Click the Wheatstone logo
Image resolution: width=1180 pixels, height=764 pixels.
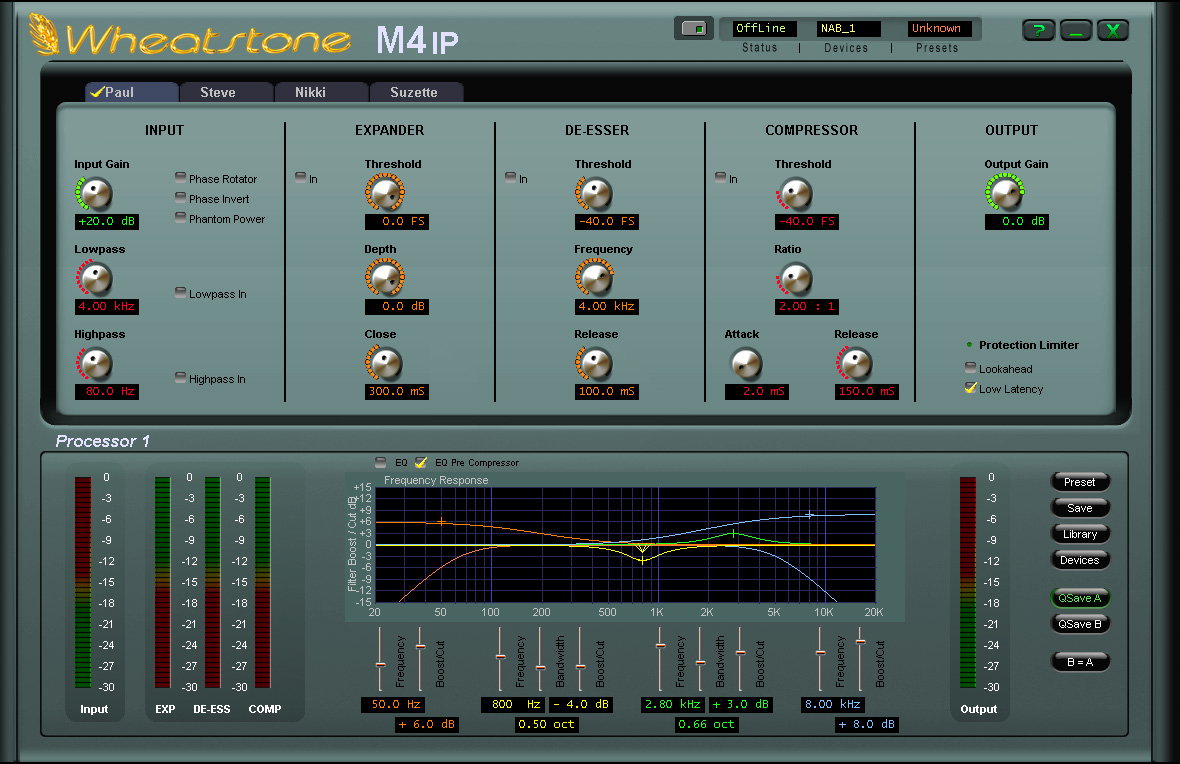(x=190, y=37)
